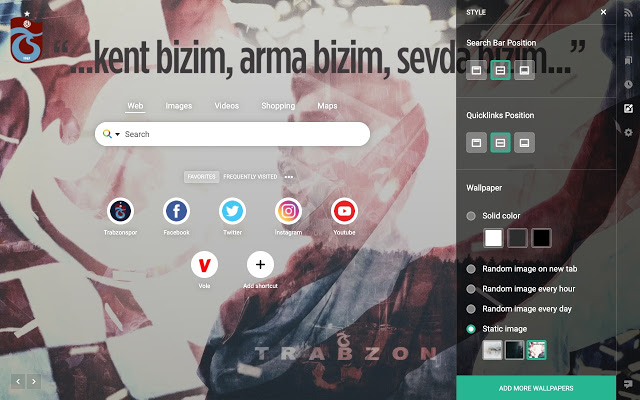
Task: Select Random image on new tab
Action: pos(472,269)
